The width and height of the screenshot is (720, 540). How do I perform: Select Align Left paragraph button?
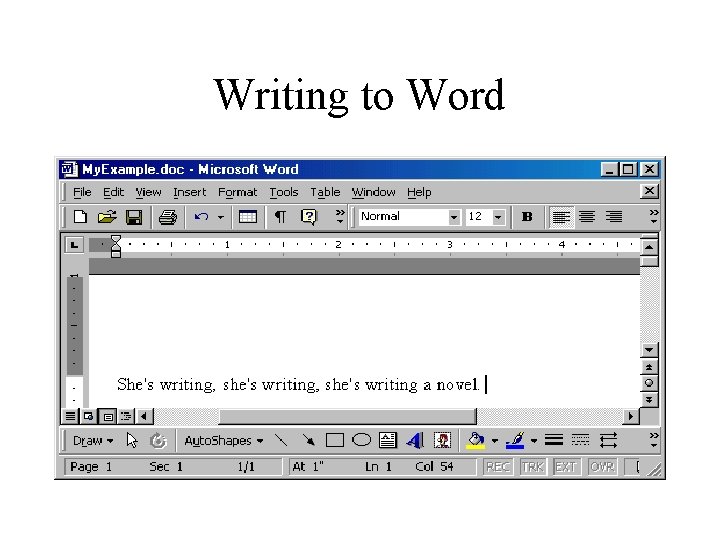[x=561, y=217]
